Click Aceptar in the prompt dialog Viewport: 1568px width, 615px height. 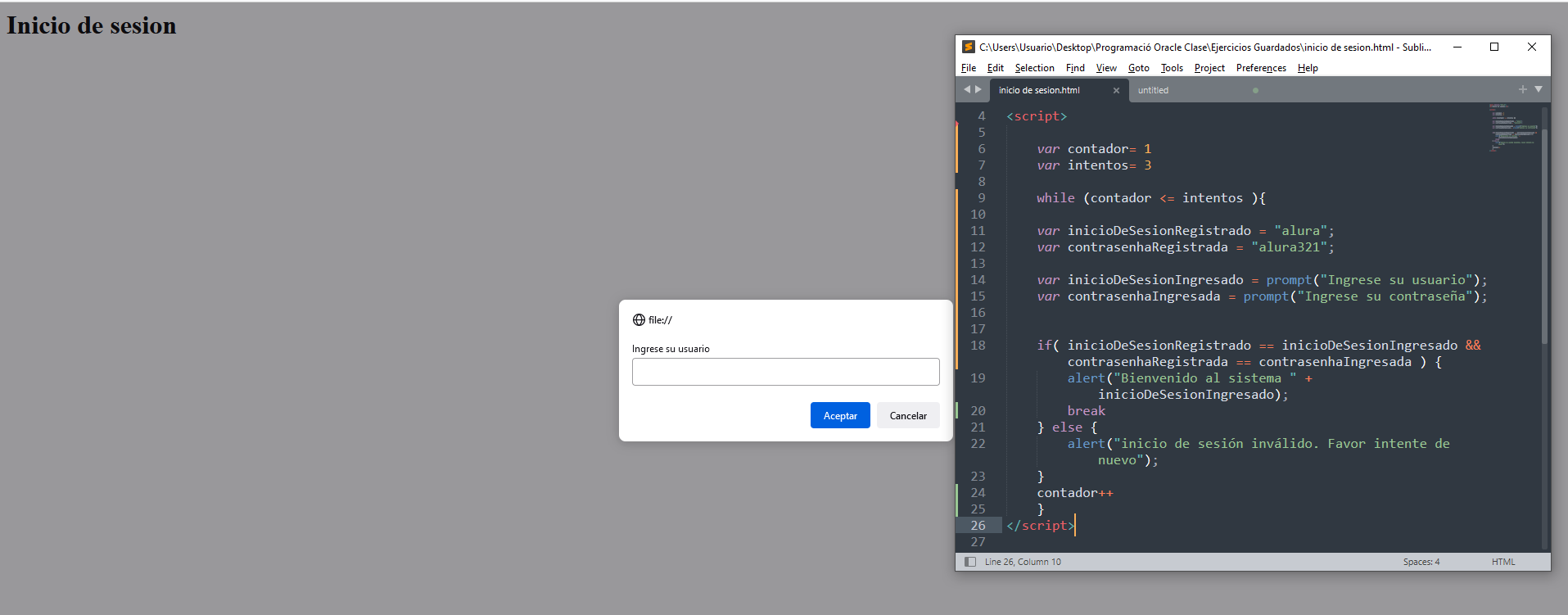coord(840,415)
